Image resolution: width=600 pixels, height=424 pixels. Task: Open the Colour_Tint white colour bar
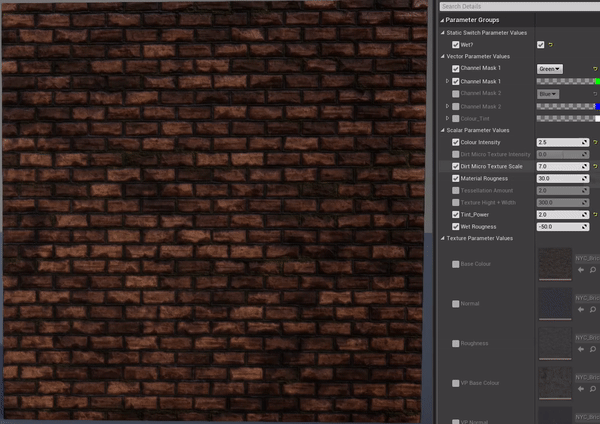(x=568, y=119)
